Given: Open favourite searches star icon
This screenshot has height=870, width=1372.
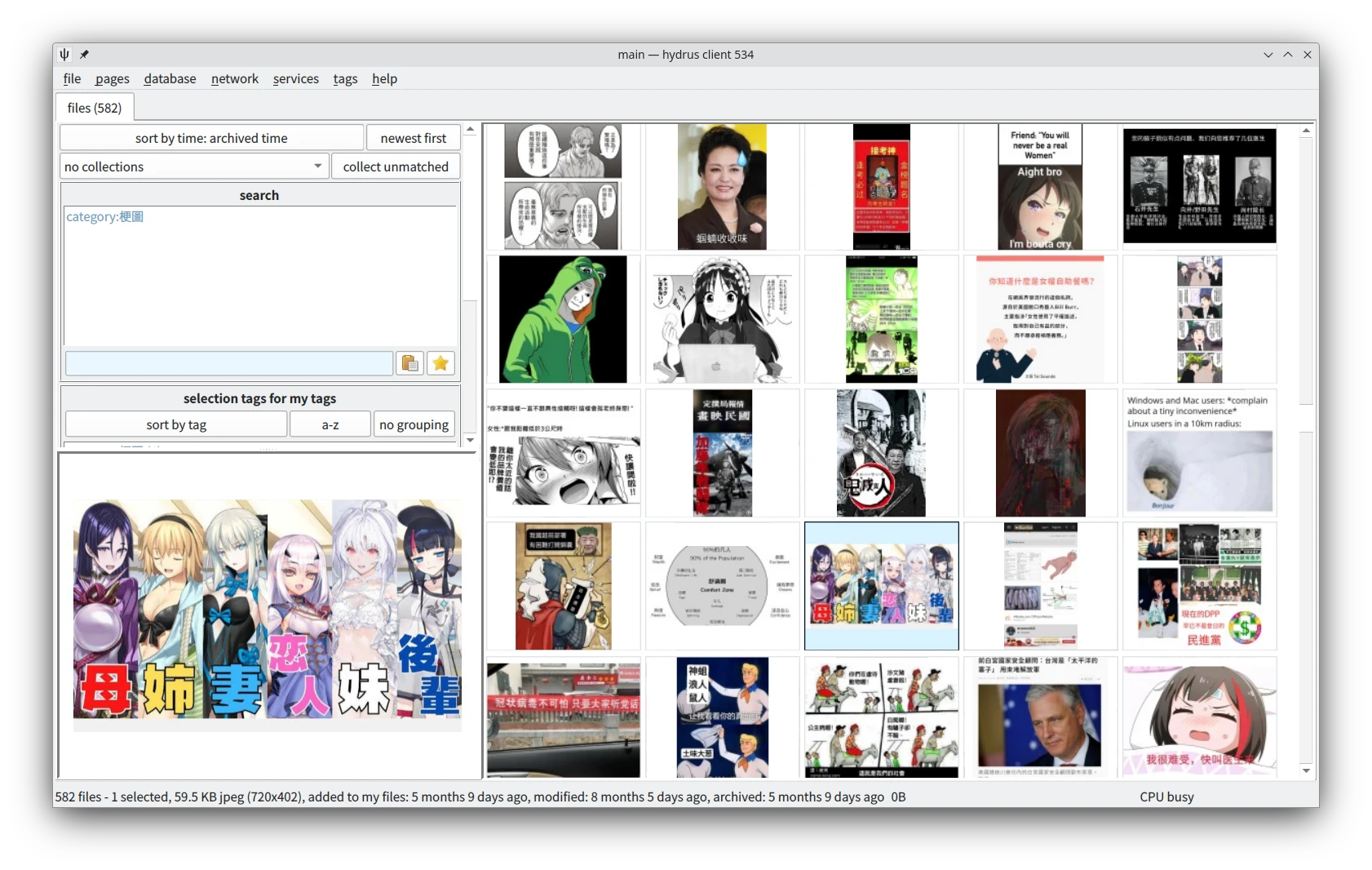Looking at the screenshot, I should click(x=440, y=363).
